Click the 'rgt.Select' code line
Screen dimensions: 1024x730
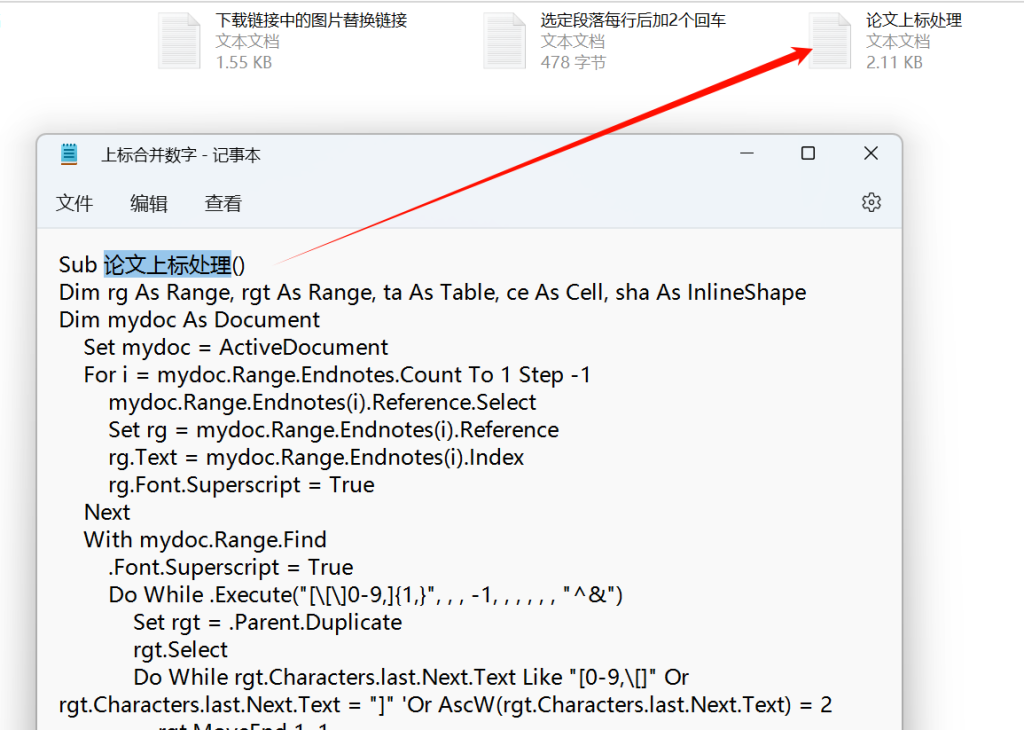(180, 650)
